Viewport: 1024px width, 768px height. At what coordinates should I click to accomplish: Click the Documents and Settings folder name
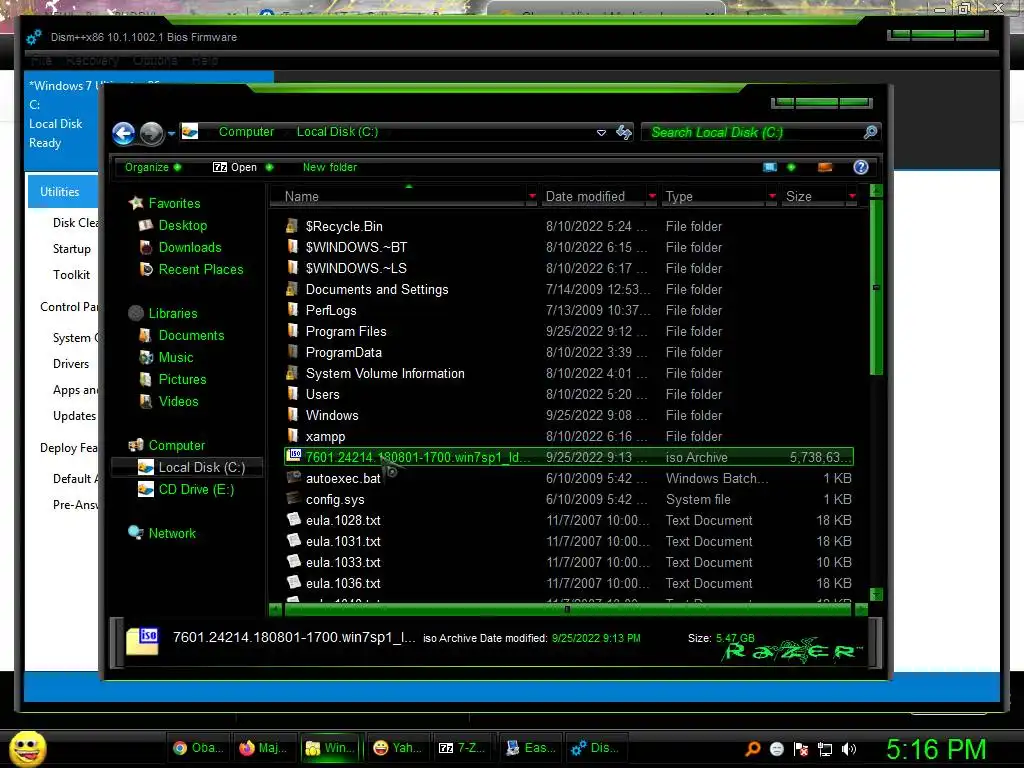377,289
